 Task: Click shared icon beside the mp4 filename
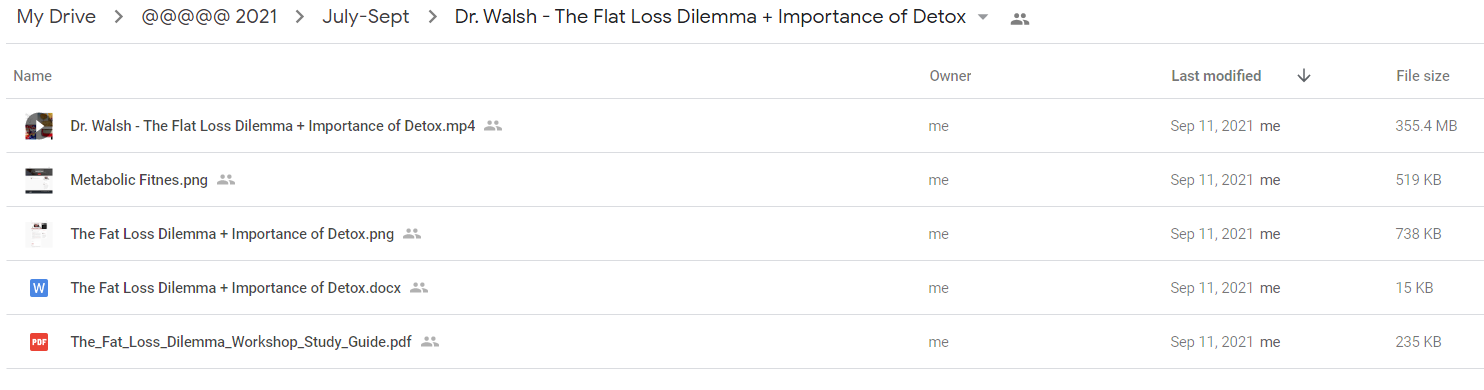[x=493, y=126]
